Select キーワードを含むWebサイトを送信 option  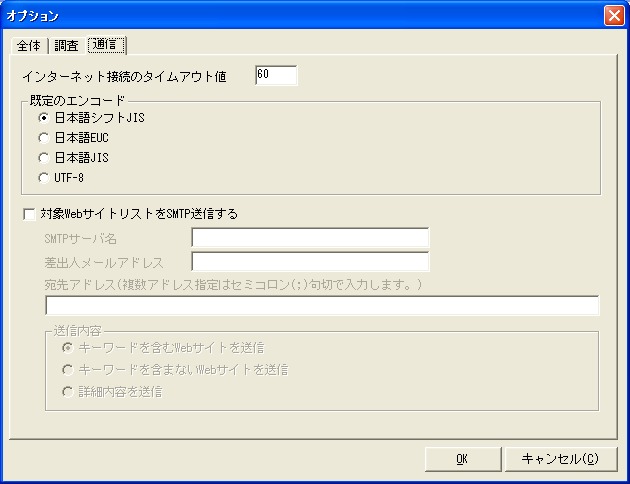(x=67, y=348)
